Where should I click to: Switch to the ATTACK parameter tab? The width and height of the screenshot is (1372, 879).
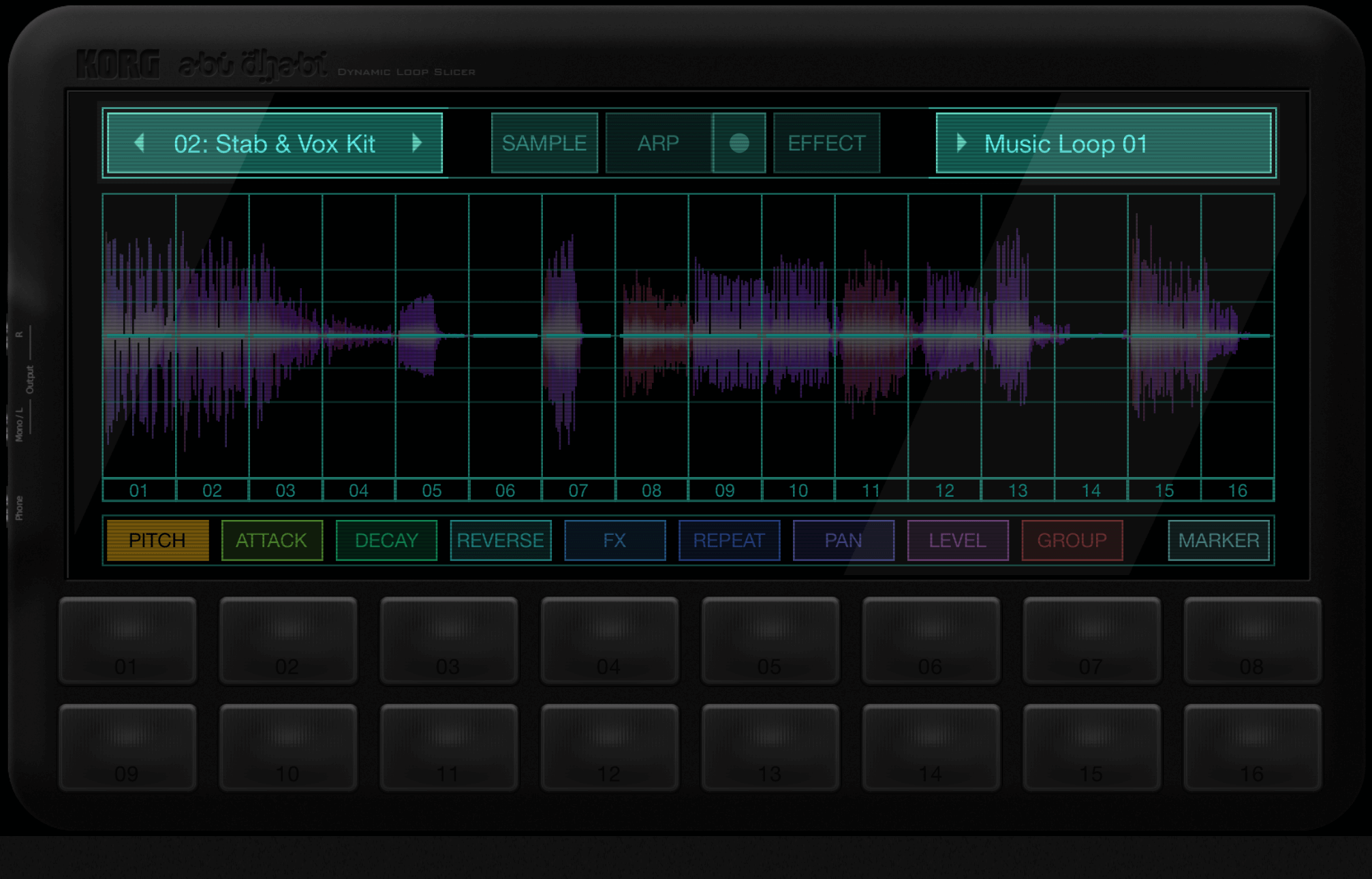(272, 540)
